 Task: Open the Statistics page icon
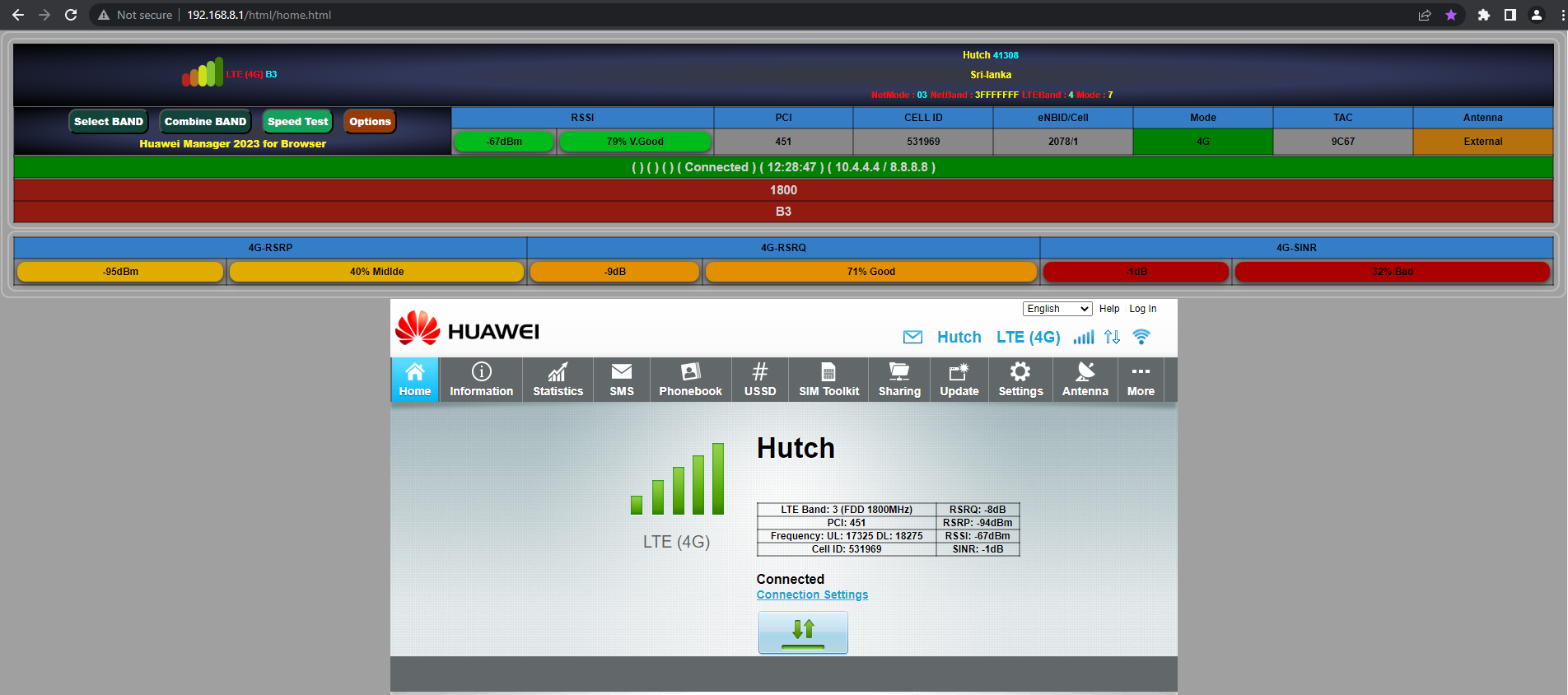558,372
